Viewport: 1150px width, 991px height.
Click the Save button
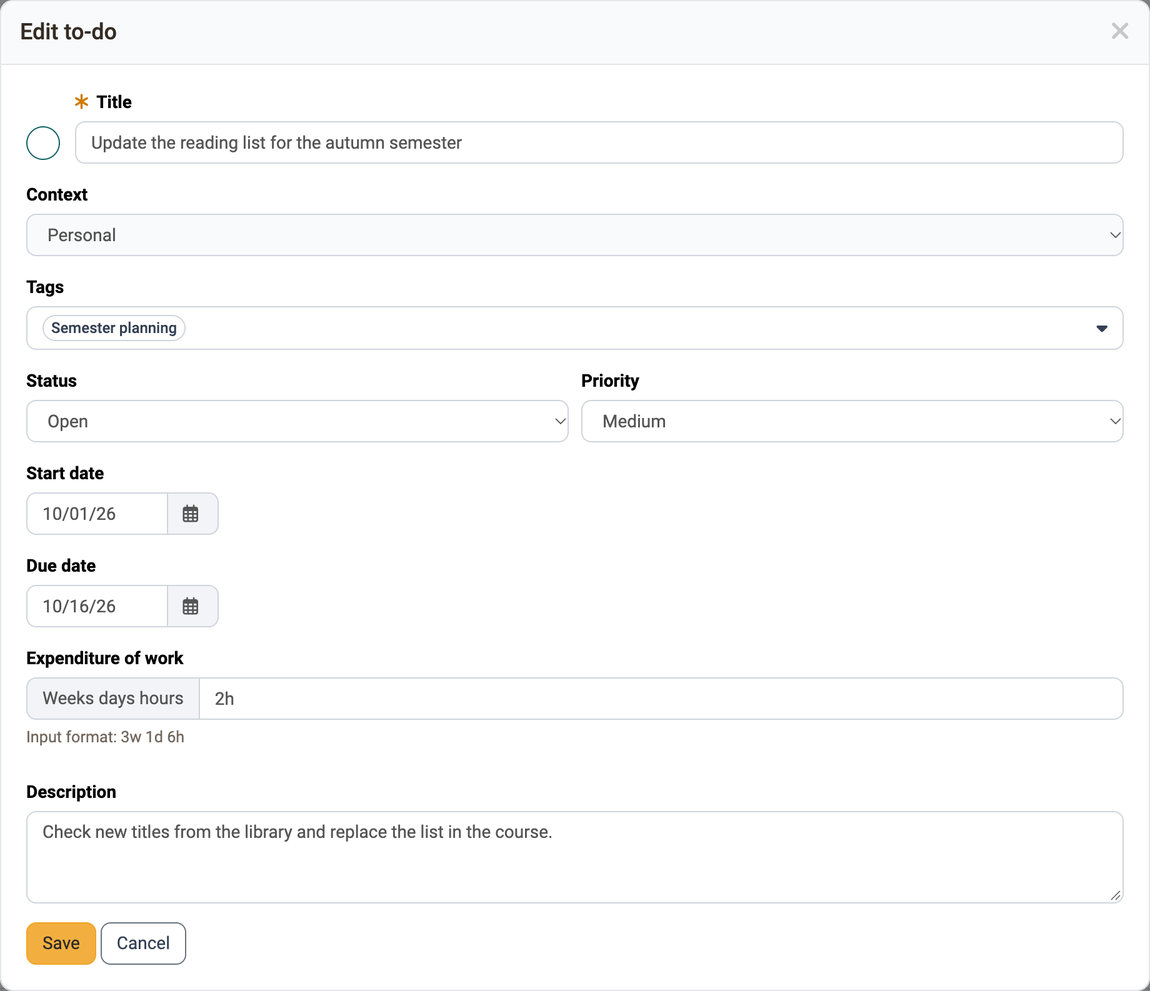[x=61, y=943]
